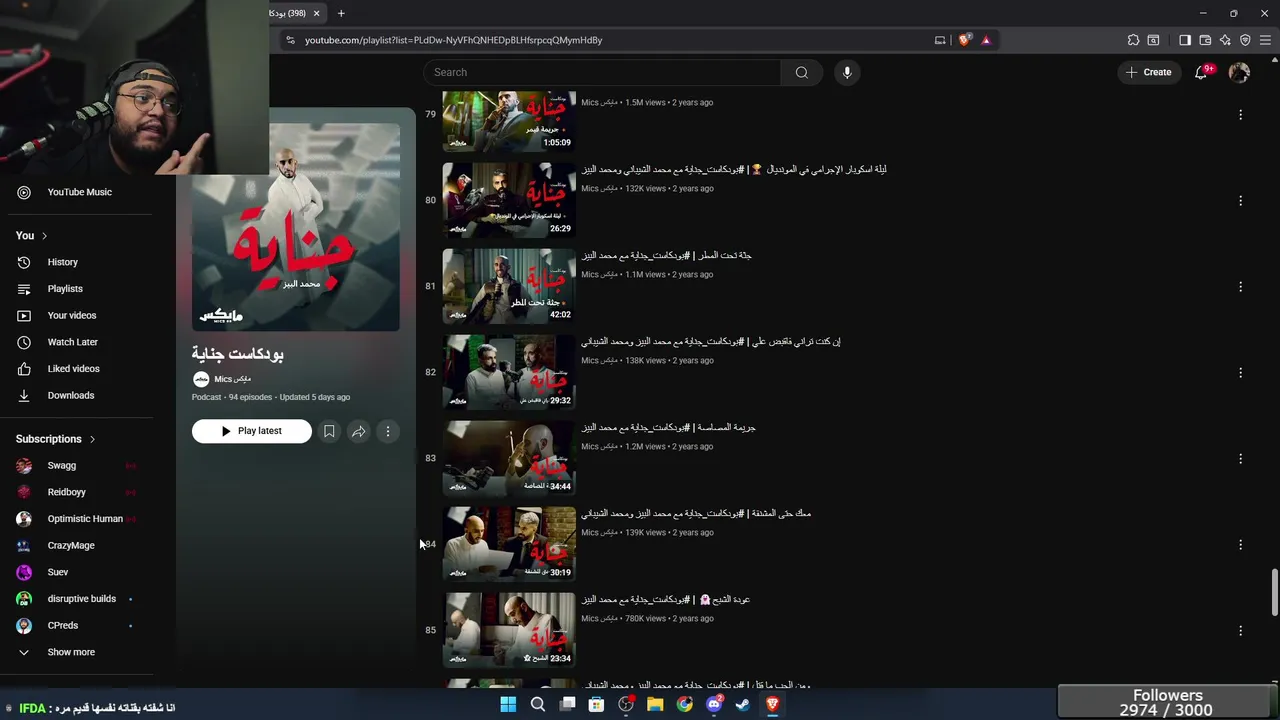Viewport: 1280px width, 720px height.
Task: Click the install app icon in address bar
Action: pyautogui.click(x=940, y=40)
